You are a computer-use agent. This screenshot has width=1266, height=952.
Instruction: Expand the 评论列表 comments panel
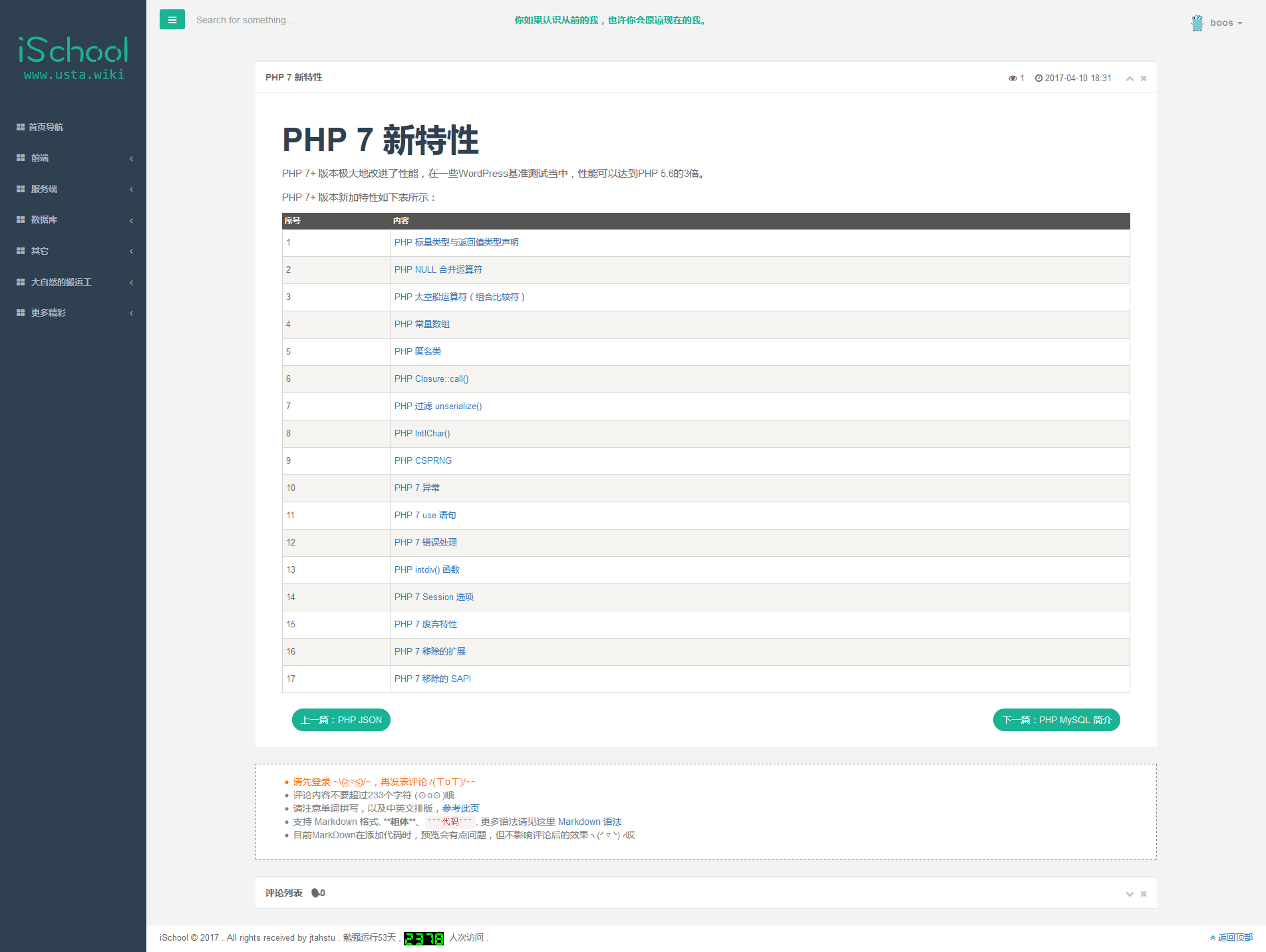click(1130, 894)
